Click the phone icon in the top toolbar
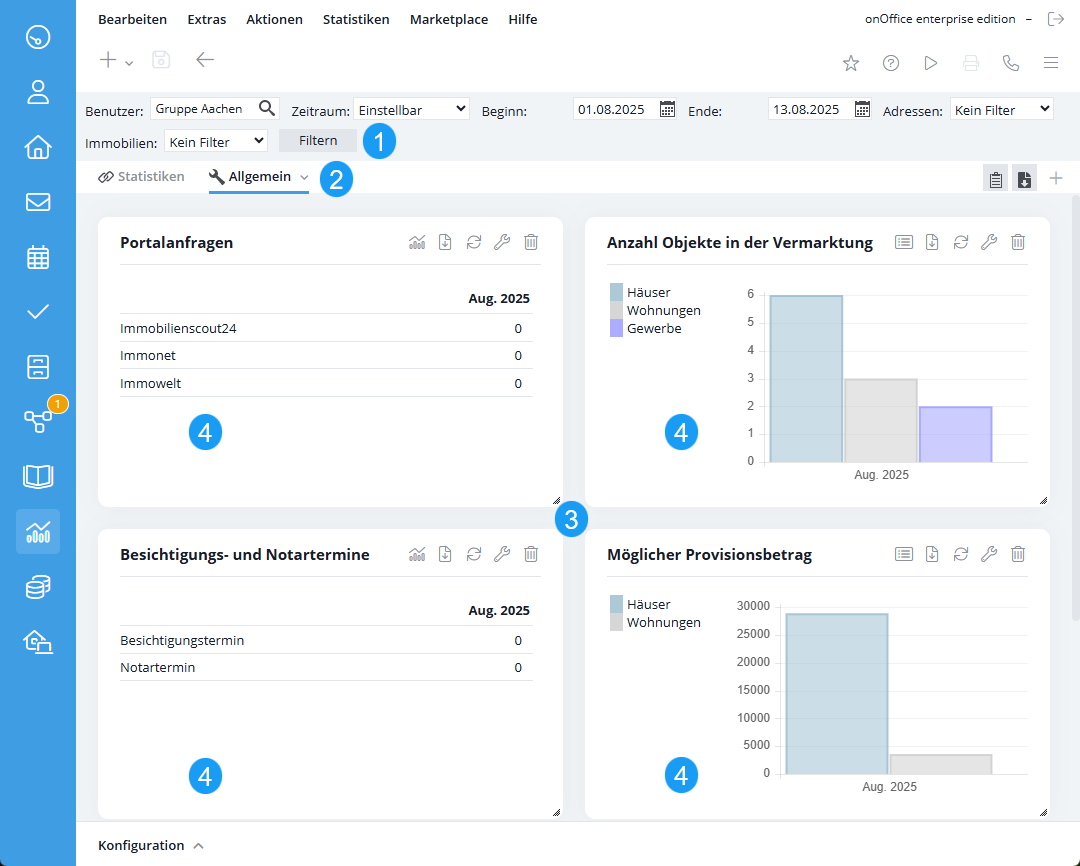The width and height of the screenshot is (1080, 866). point(1011,63)
